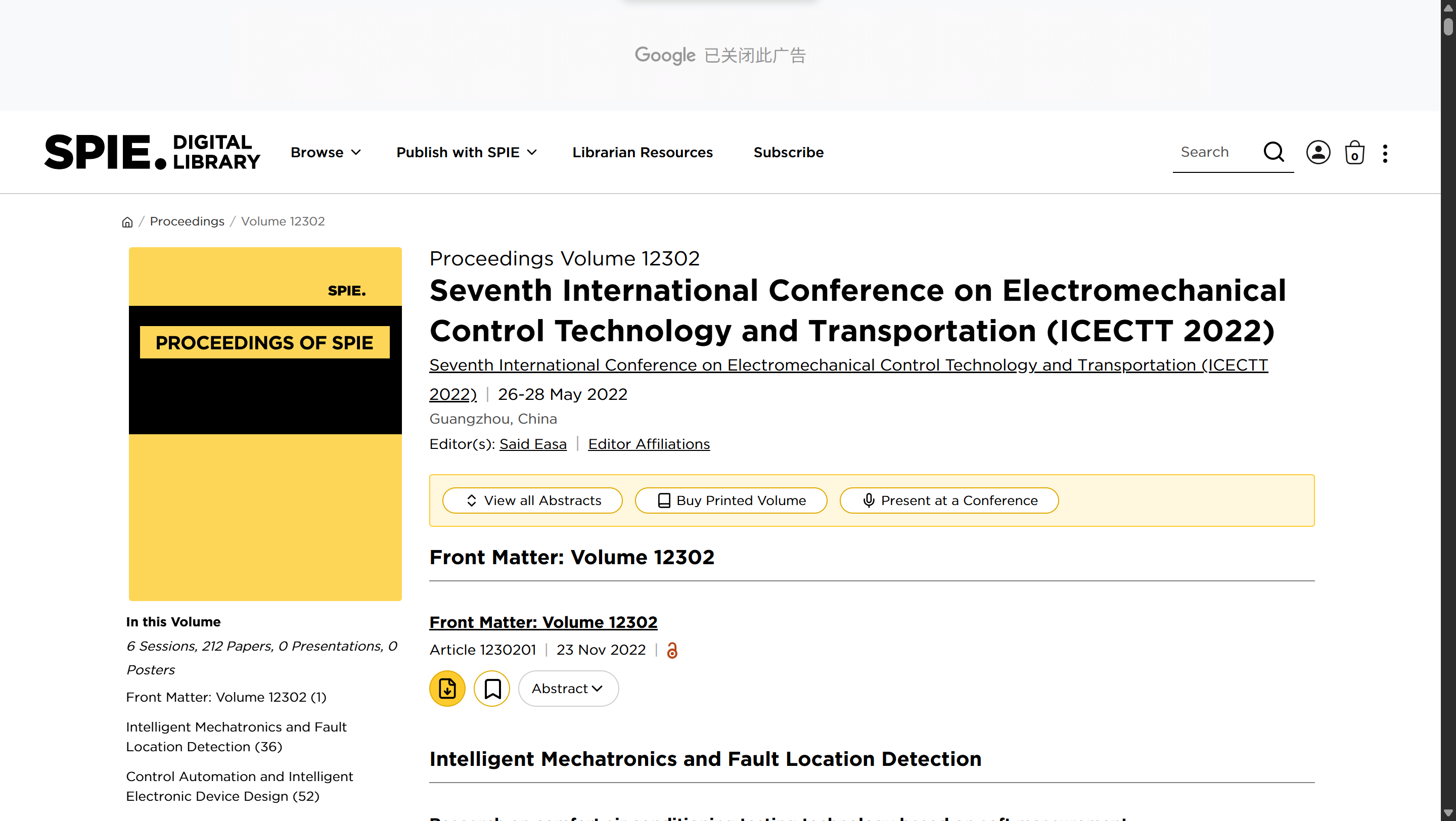1456x821 pixels.
Task: Click the Guangzhou, China location text
Action: click(x=493, y=419)
